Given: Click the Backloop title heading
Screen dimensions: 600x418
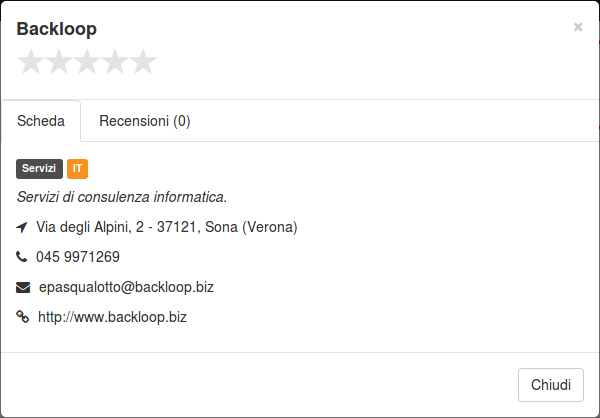Looking at the screenshot, I should point(57,29).
